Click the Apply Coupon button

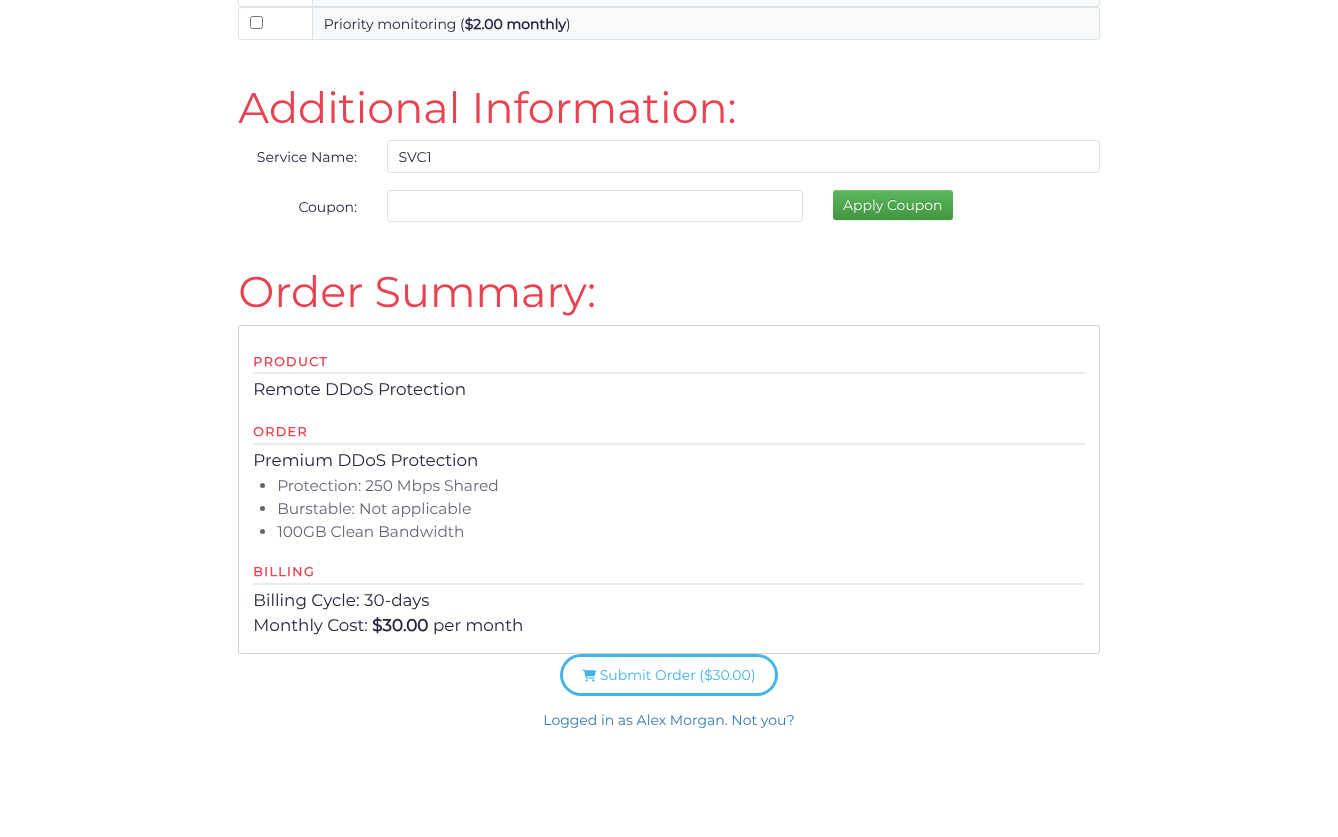893,205
